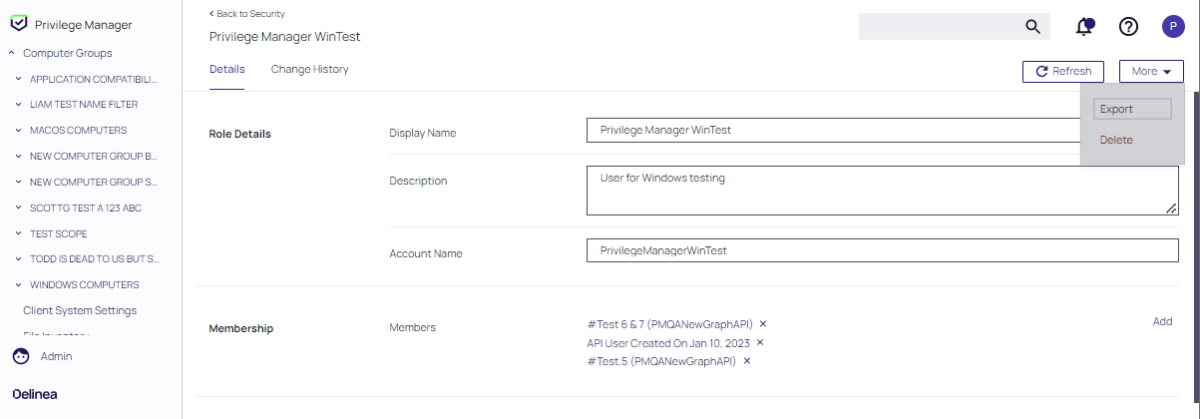The height and width of the screenshot is (419, 1200).
Task: Remove API User Created On Jan 10, 2023
Action: point(759,342)
